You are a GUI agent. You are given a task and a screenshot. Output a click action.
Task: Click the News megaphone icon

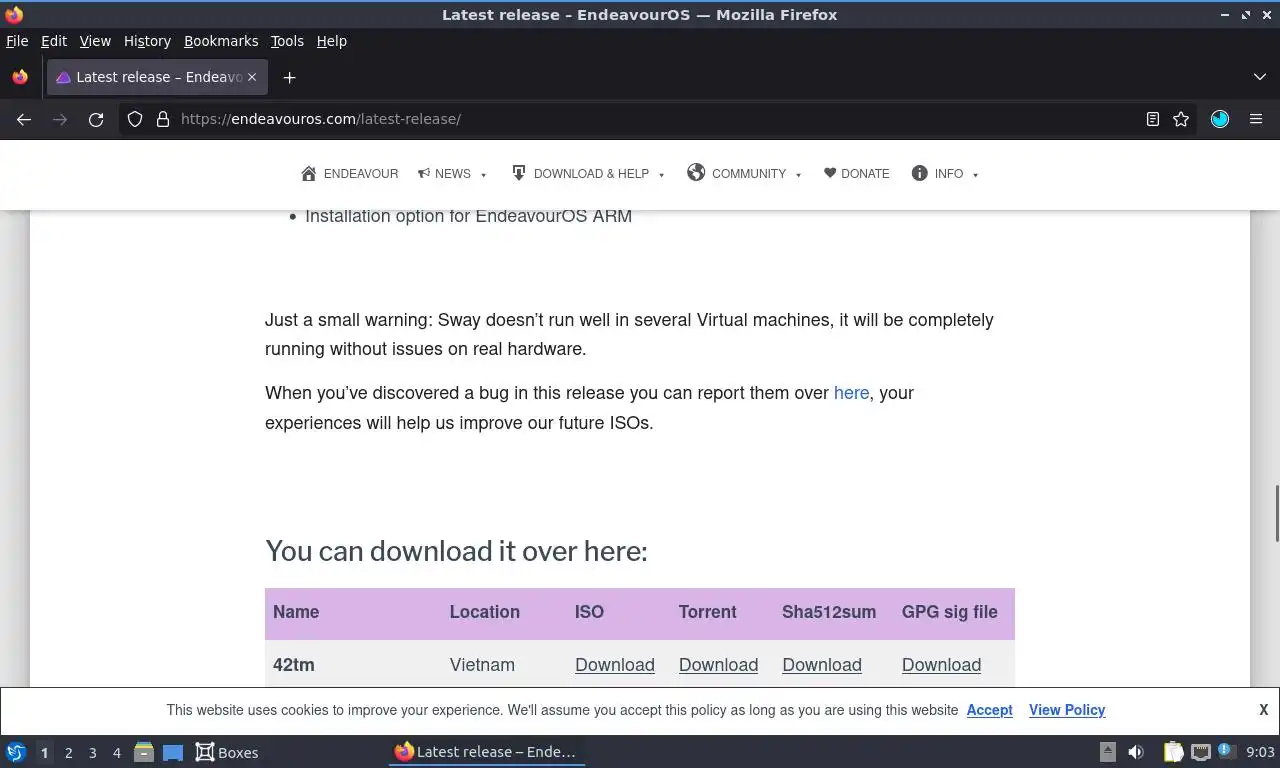click(x=424, y=173)
